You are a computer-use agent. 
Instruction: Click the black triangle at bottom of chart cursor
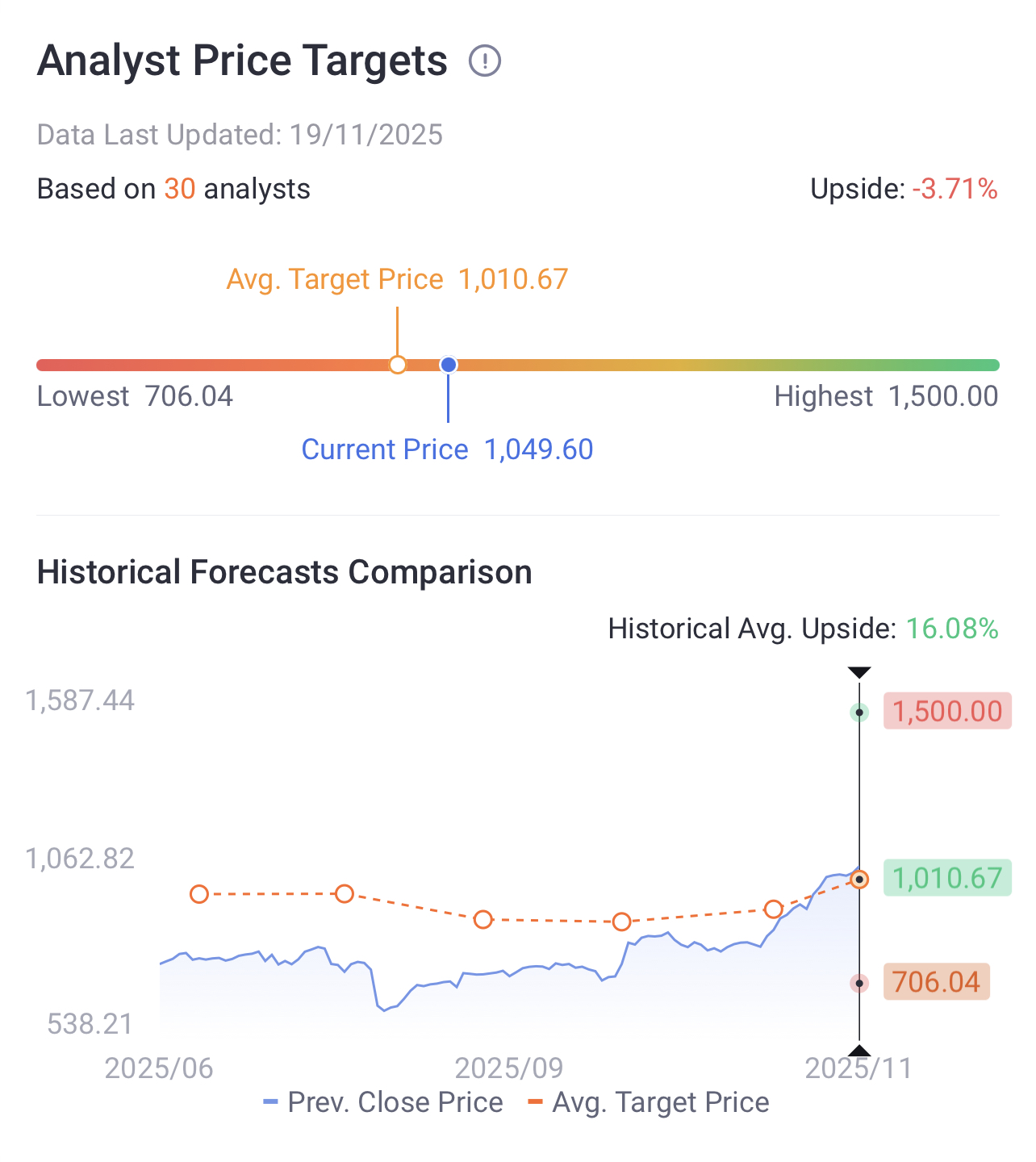click(x=859, y=1050)
